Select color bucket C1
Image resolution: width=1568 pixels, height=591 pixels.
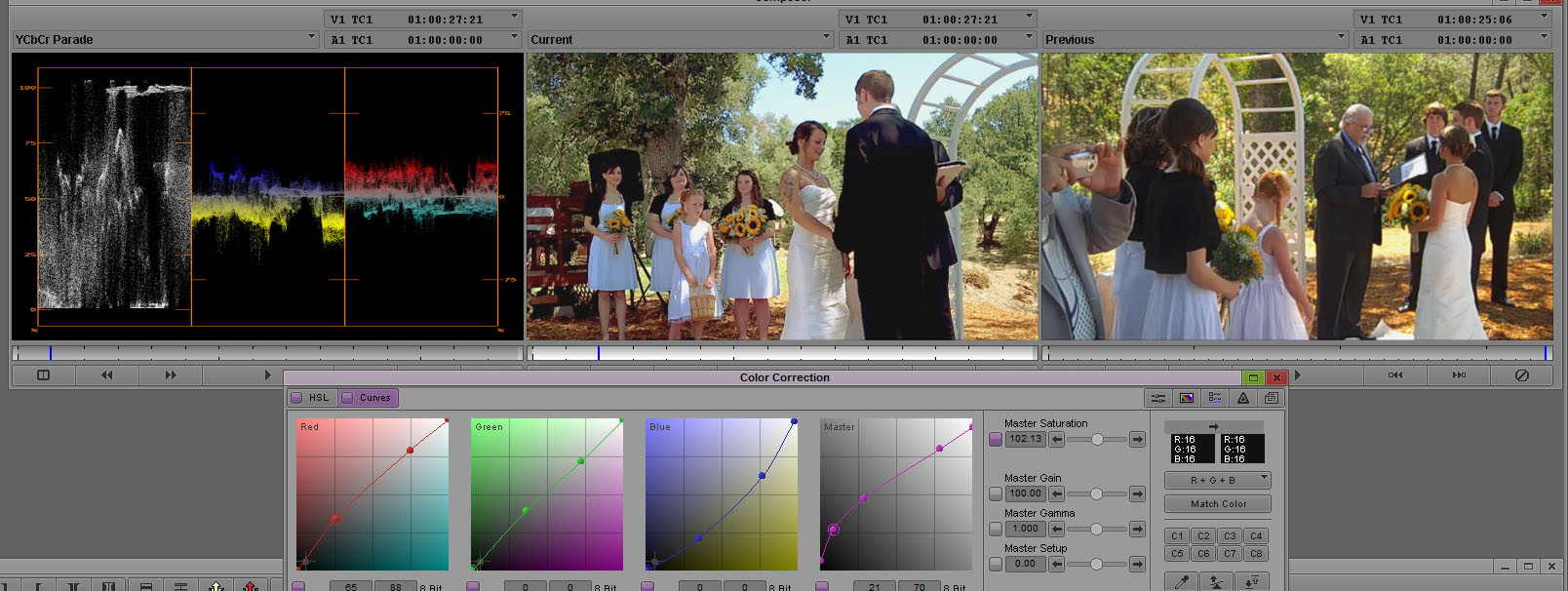pos(1177,536)
